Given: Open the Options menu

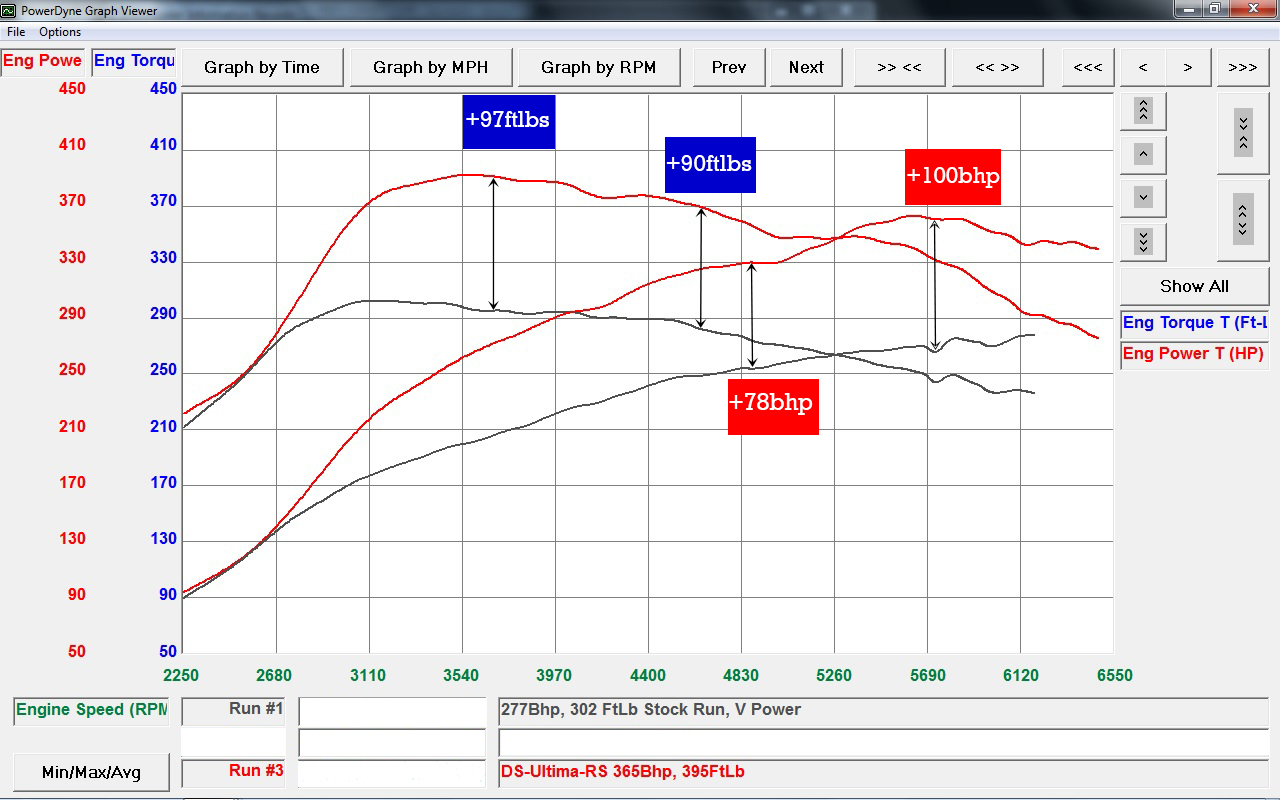Looking at the screenshot, I should tap(60, 32).
